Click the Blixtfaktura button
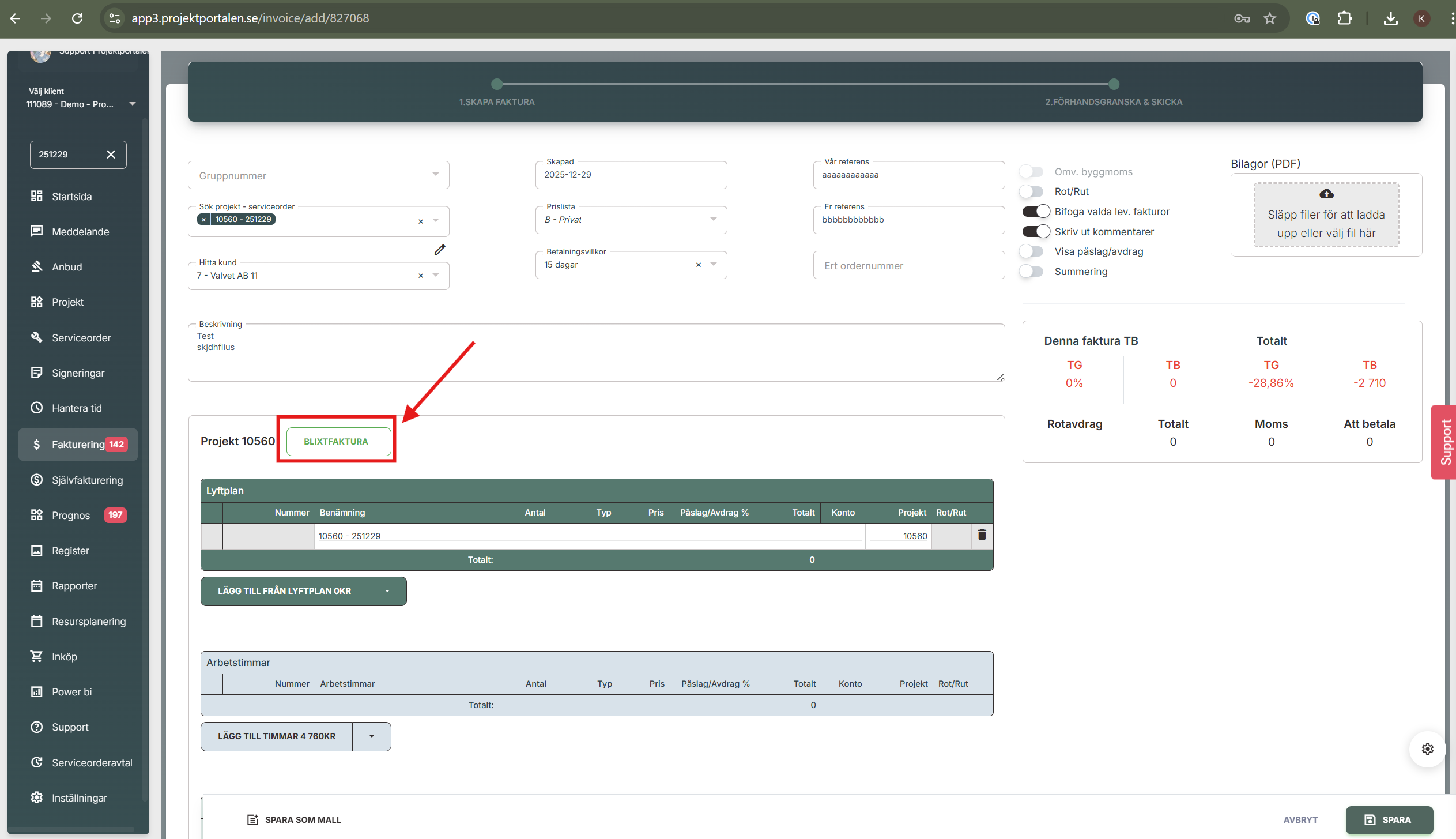The height and width of the screenshot is (839, 1456). (x=336, y=442)
